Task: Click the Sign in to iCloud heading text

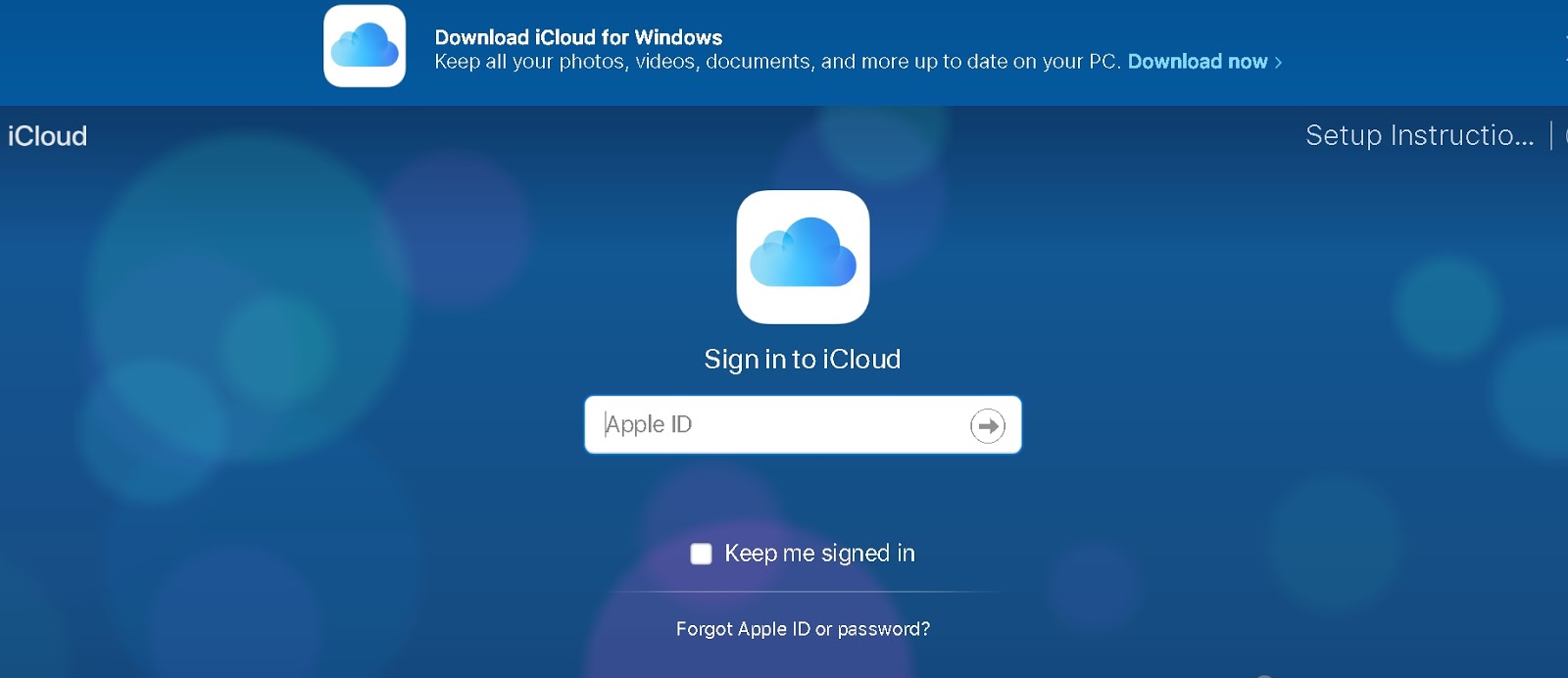Action: point(803,360)
